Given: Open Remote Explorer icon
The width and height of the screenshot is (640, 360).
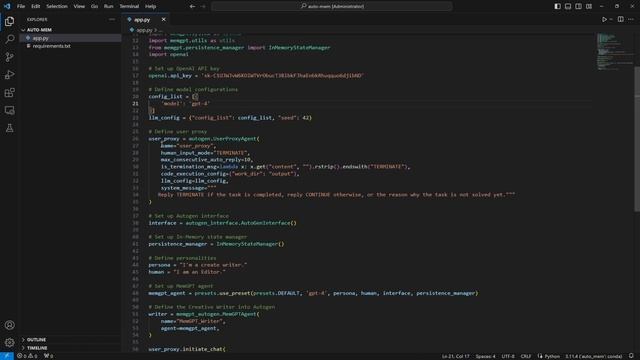Looking at the screenshot, I should pos(9,111).
